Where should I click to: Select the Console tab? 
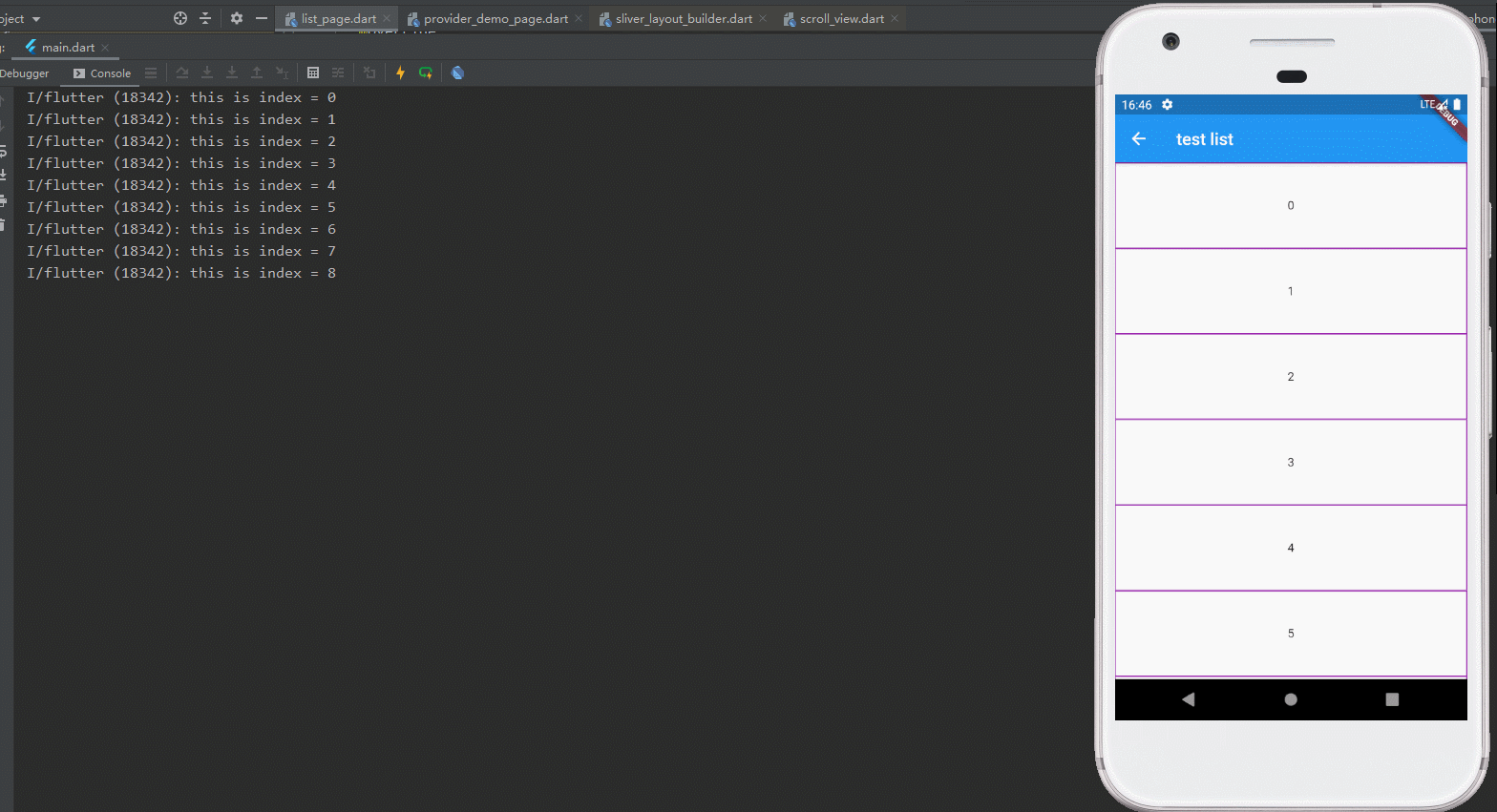pyautogui.click(x=102, y=73)
